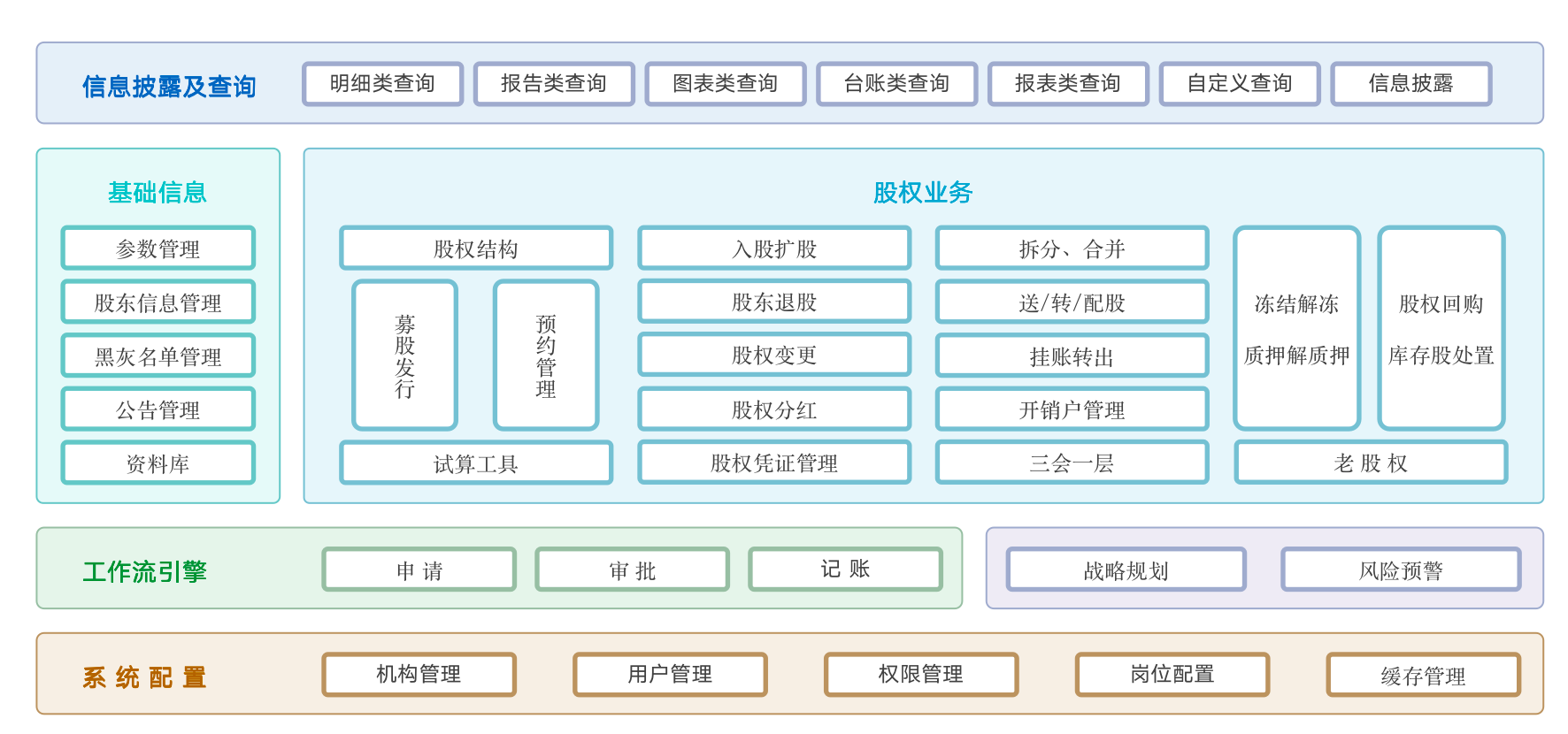This screenshot has height=734, width=1568.
Task: Click the 黑灰名单管理 box
Action: coord(158,356)
